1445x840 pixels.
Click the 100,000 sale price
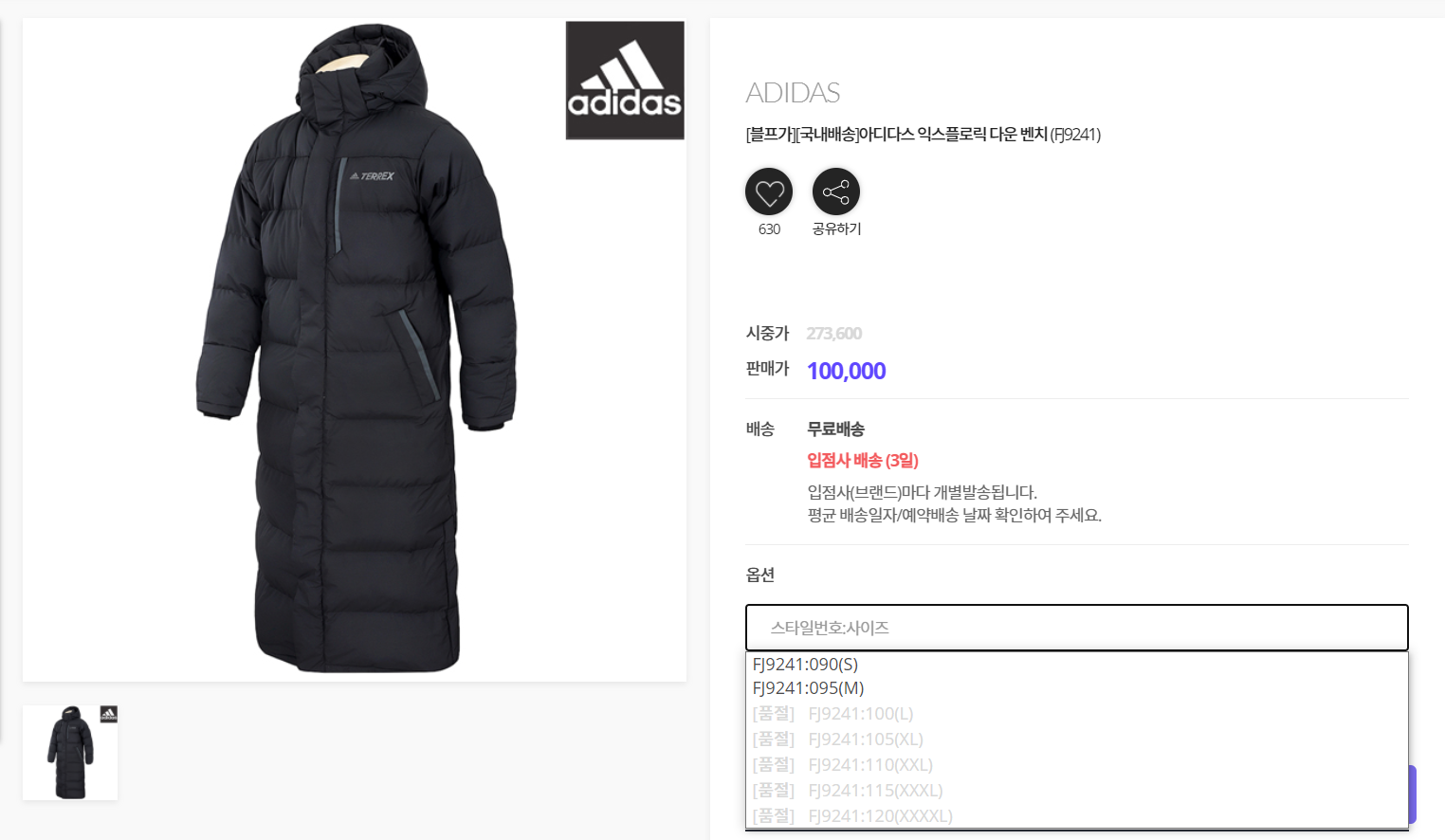847,371
